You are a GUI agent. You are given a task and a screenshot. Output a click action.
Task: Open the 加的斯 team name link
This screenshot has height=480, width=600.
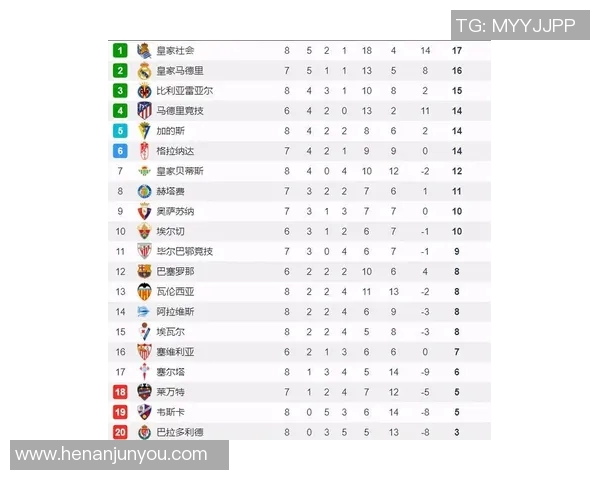pyautogui.click(x=170, y=130)
